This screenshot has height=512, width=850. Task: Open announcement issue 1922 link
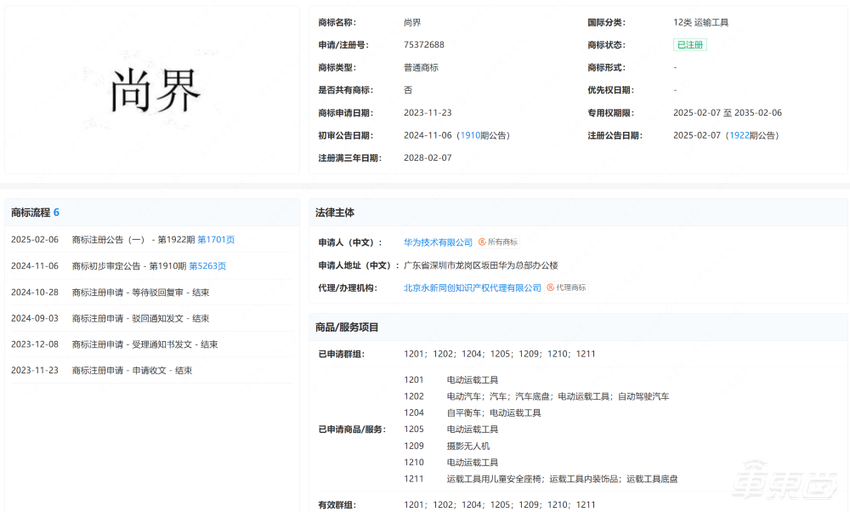(739, 136)
